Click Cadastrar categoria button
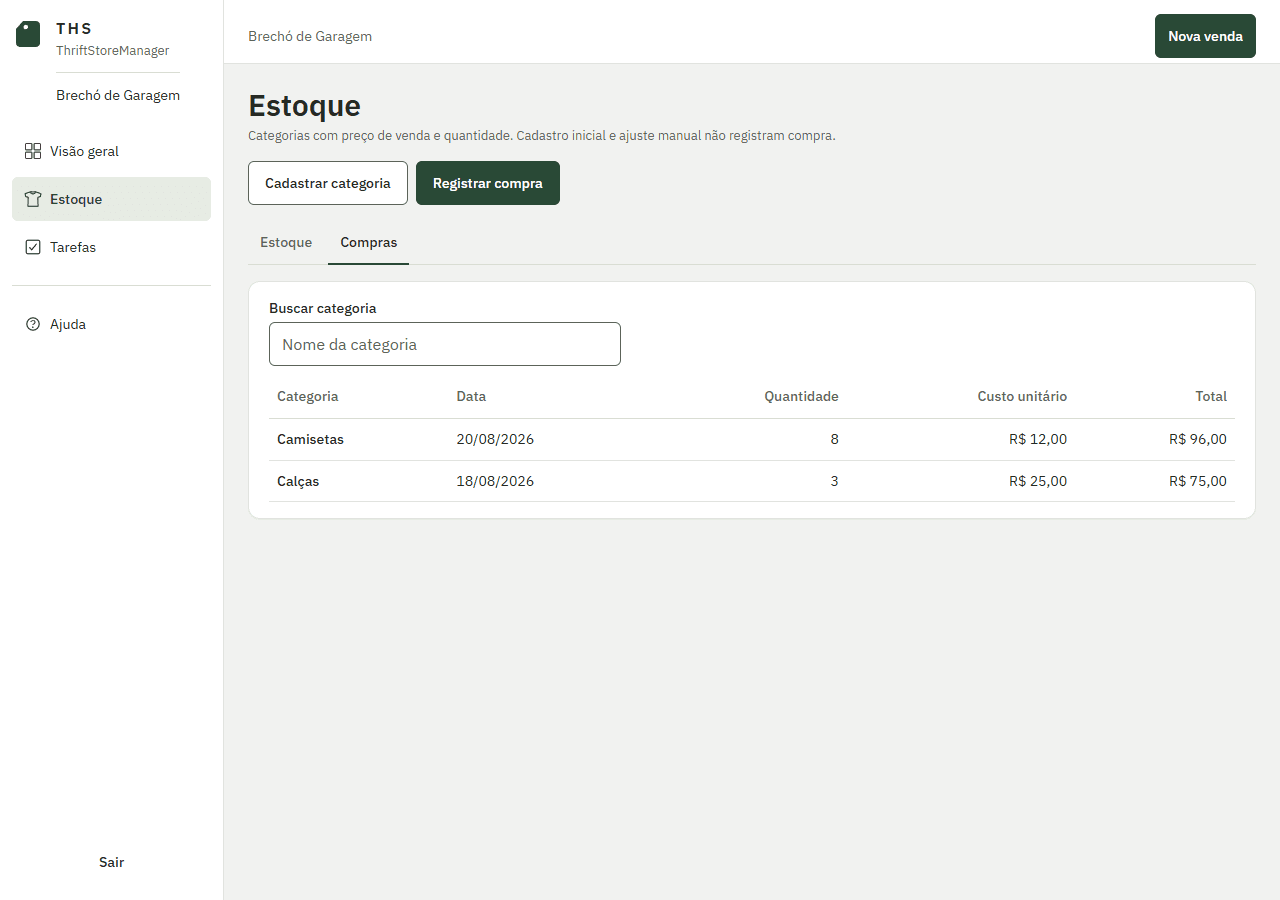The image size is (1280, 900). [x=328, y=183]
